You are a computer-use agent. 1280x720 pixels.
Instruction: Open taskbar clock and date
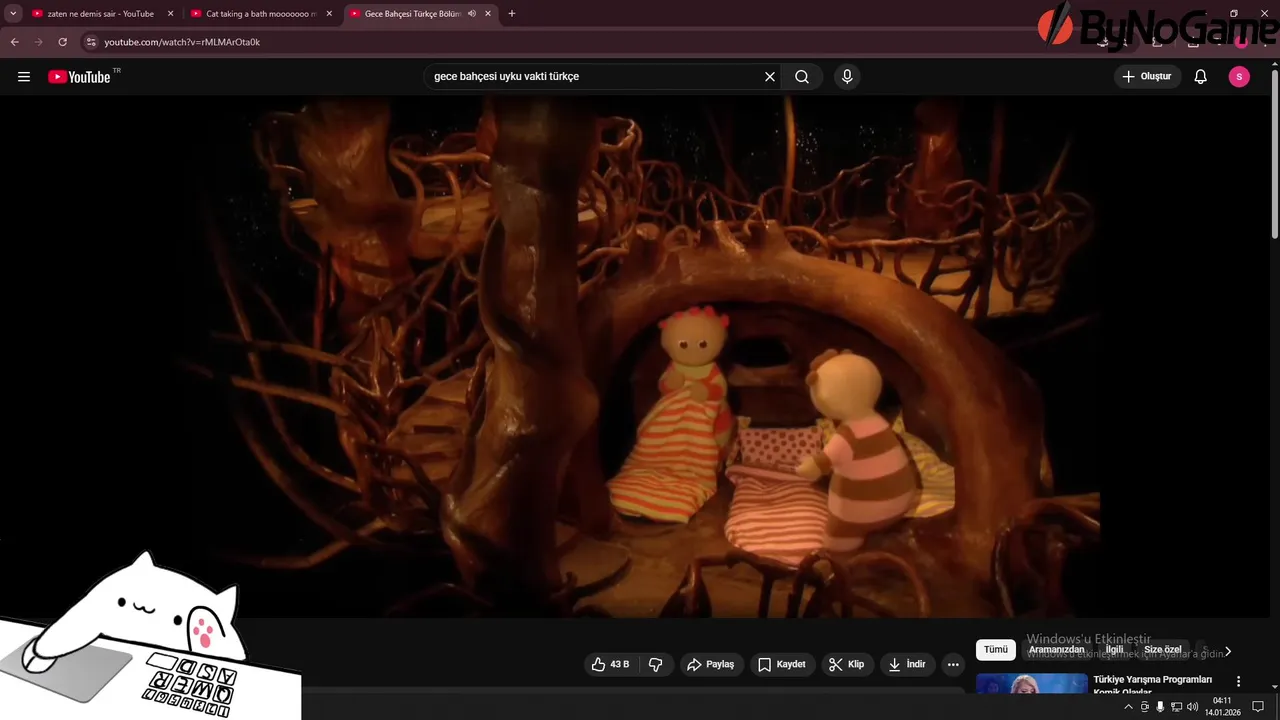[x=1222, y=707]
